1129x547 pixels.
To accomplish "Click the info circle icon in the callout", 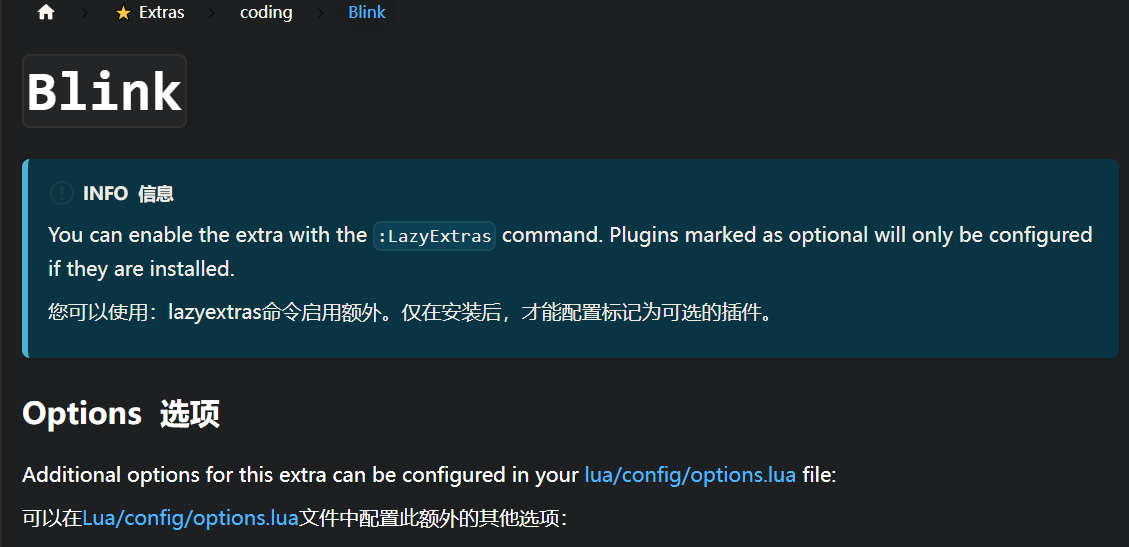I will coord(62,193).
